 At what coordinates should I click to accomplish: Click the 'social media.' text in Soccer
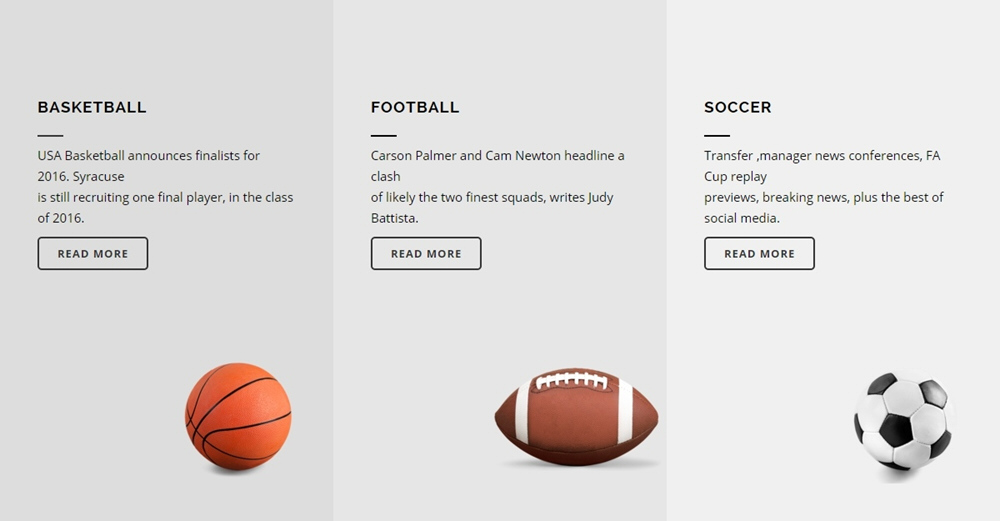pos(742,218)
